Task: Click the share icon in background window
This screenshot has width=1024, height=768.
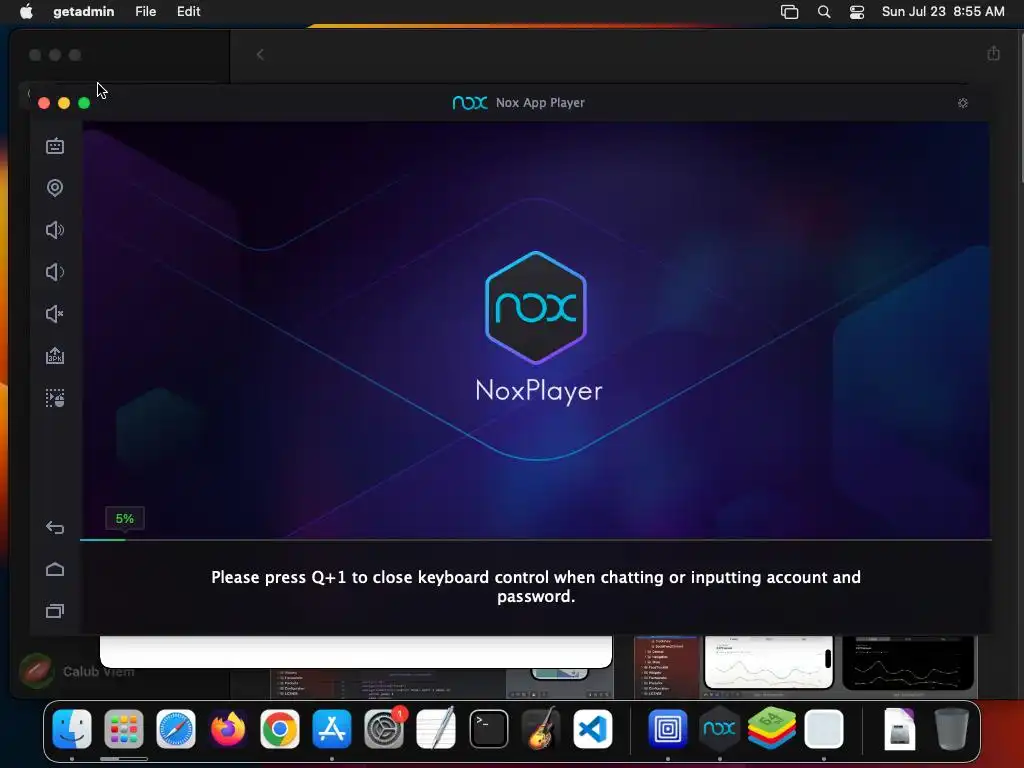Action: pos(993,54)
